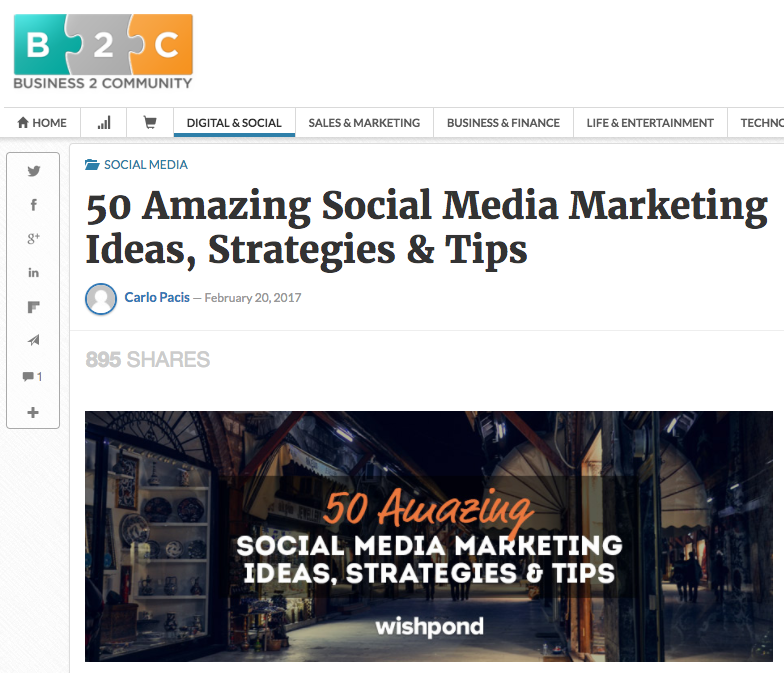Open the Digital & Social tab
This screenshot has height=673, width=784.
[234, 122]
